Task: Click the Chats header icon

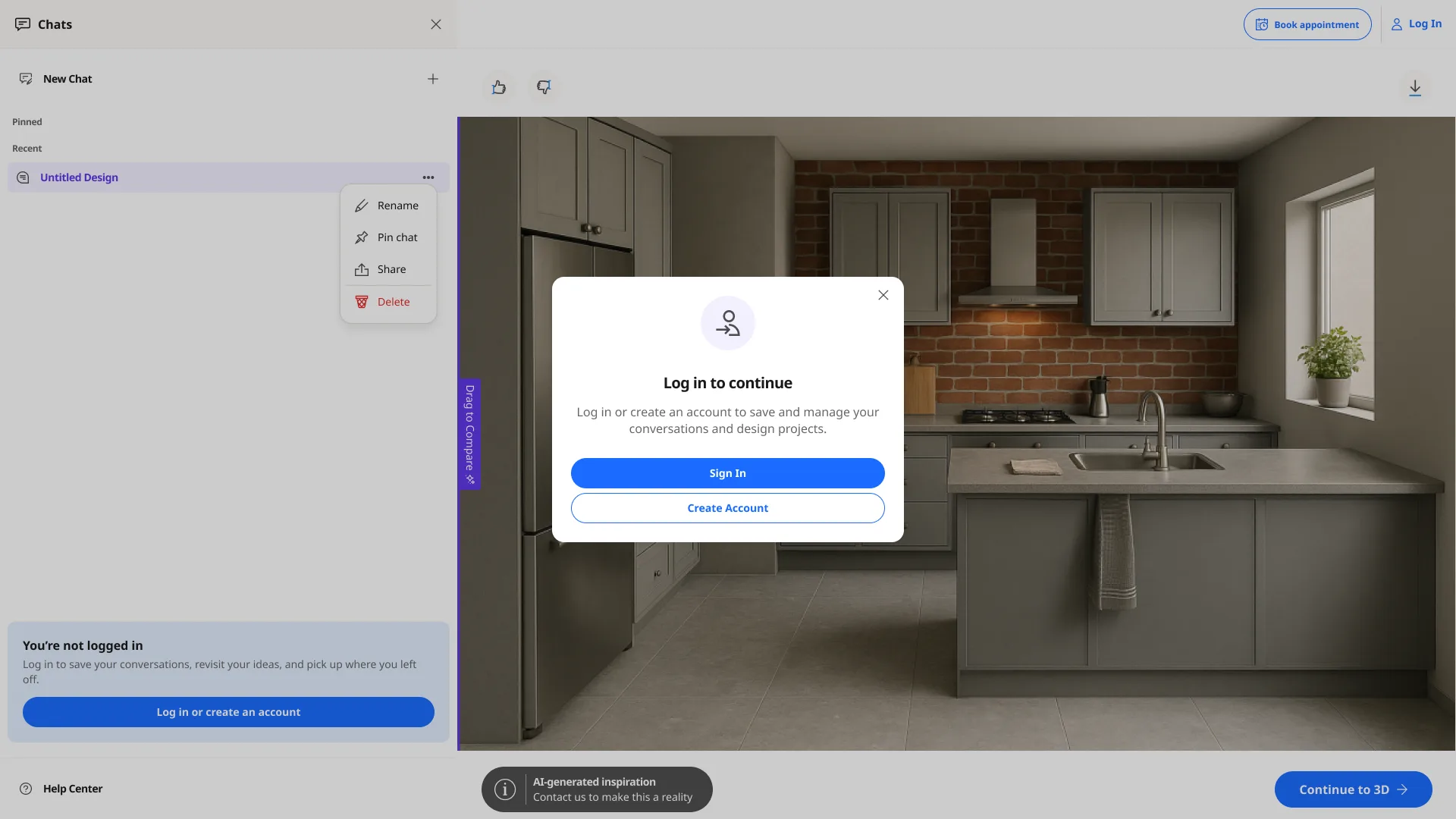Action: (x=23, y=24)
